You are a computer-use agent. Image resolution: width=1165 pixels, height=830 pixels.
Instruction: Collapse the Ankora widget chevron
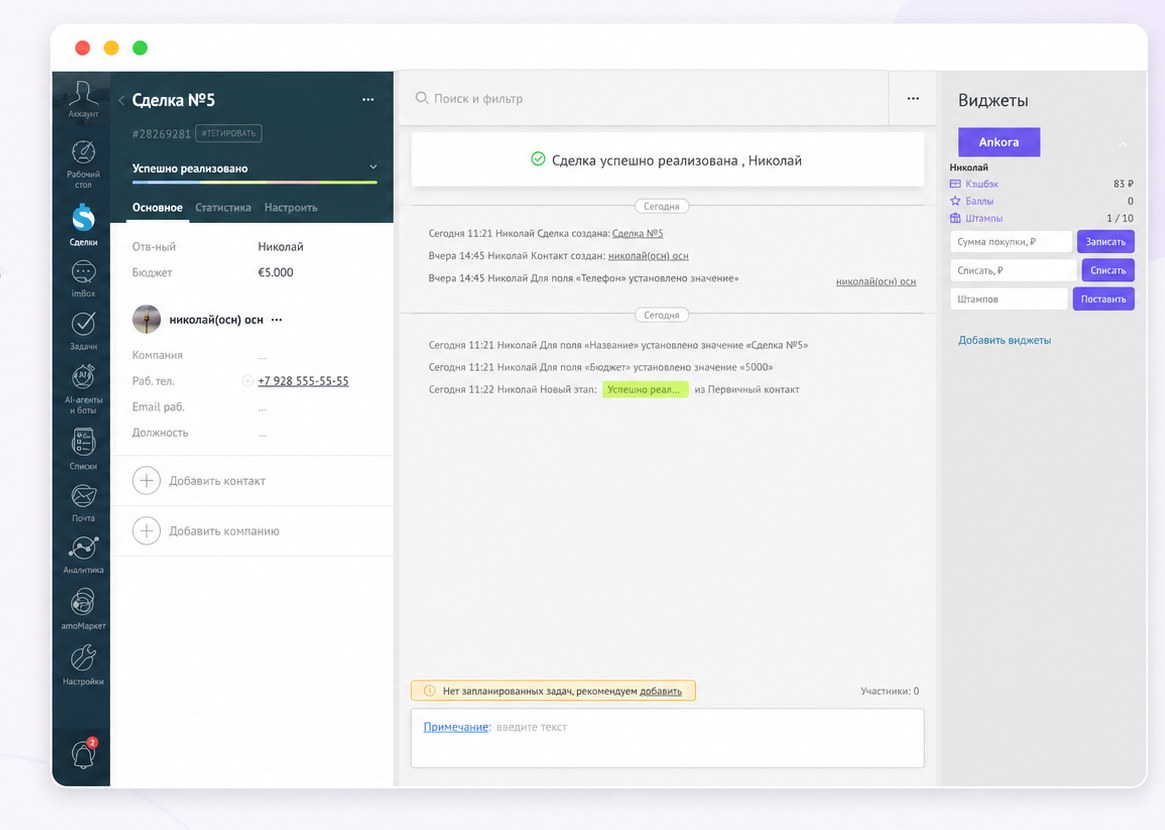coord(1123,144)
